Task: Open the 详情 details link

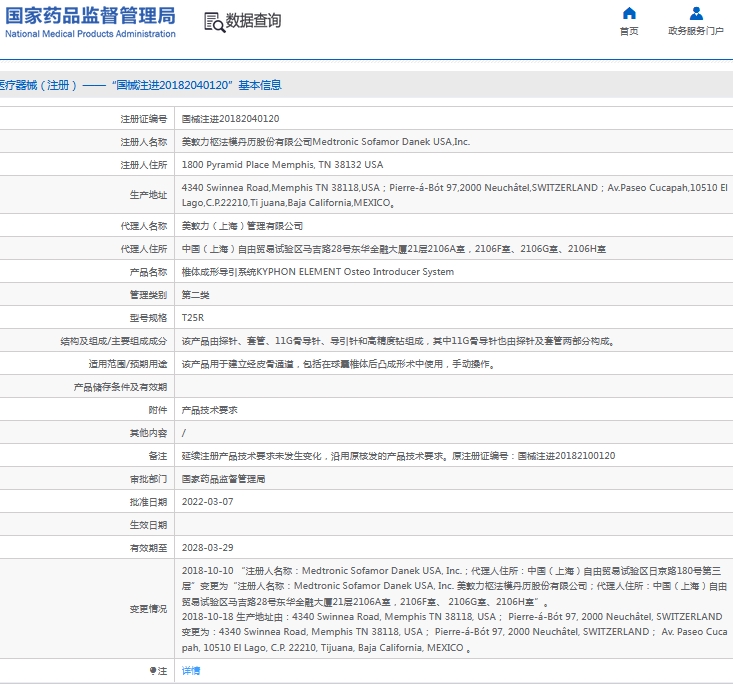Action: 191,670
